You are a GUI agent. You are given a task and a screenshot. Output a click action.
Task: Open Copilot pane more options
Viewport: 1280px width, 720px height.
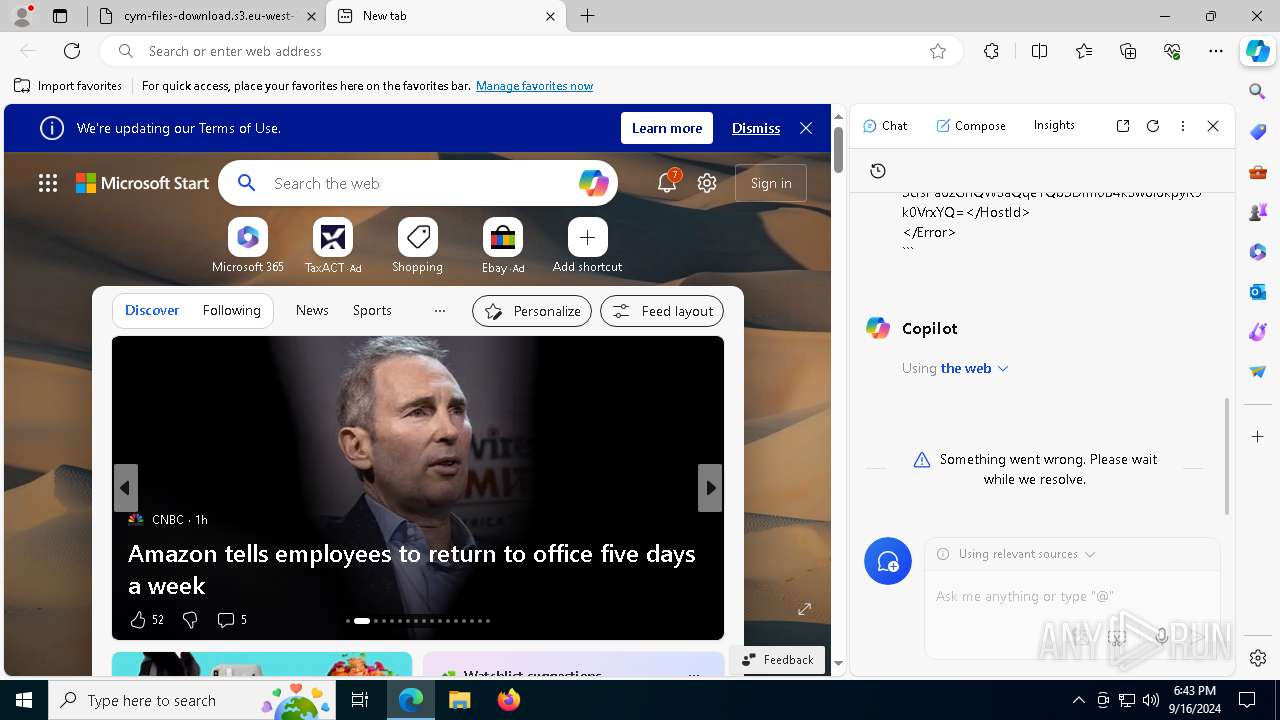[1183, 126]
